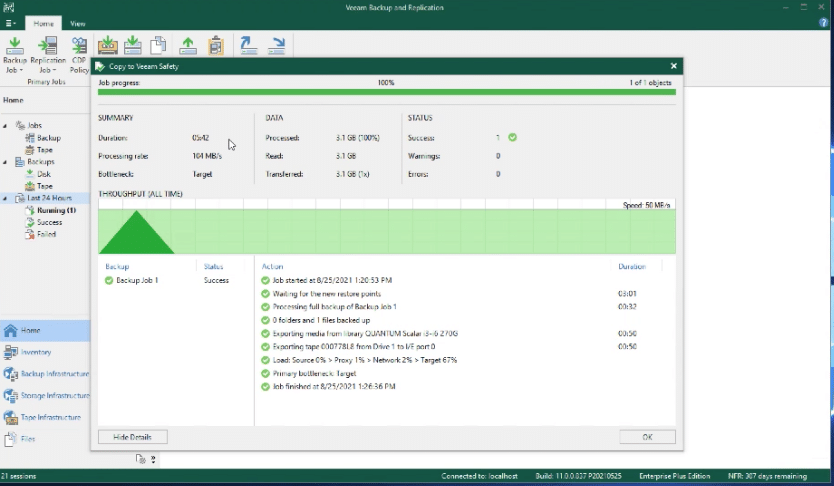Click the copy pages icon in ribbon

[158, 45]
